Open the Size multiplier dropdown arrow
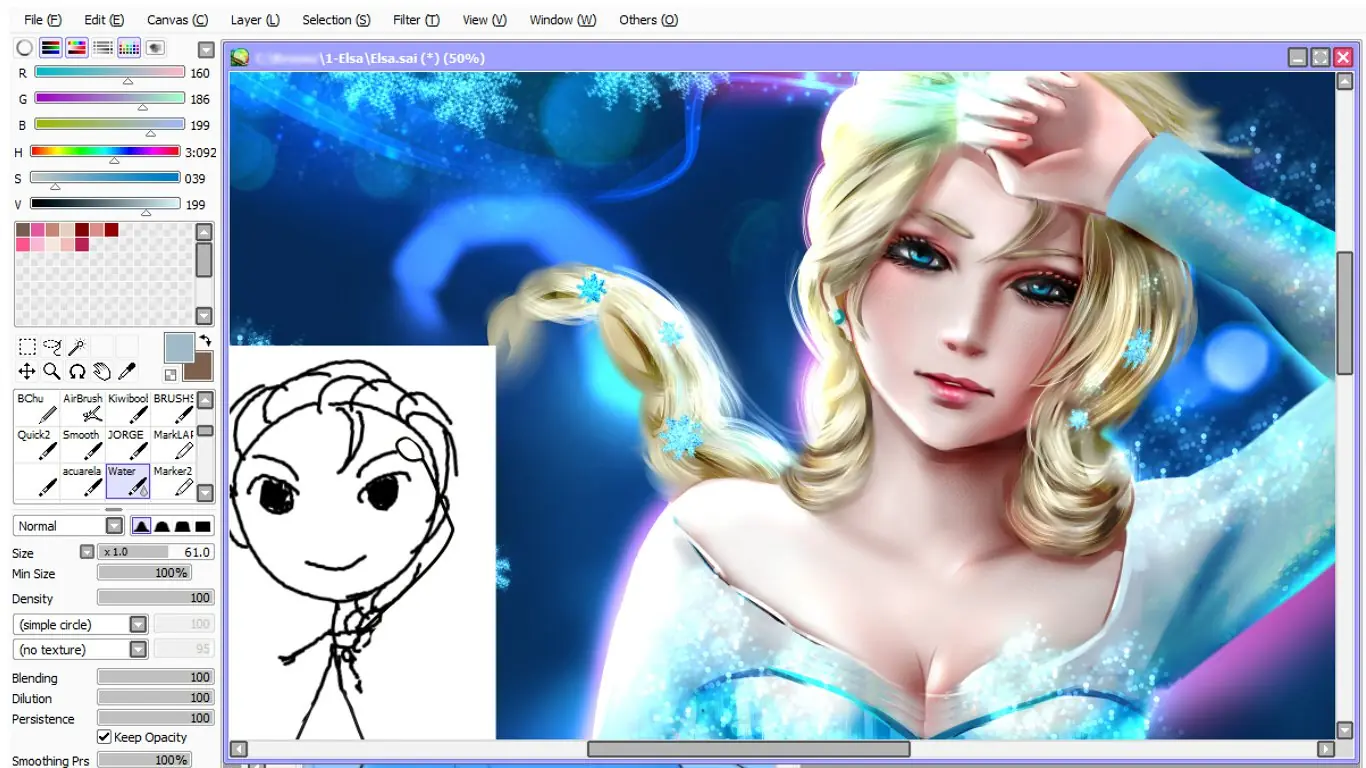Image resolution: width=1366 pixels, height=768 pixels. [x=87, y=552]
